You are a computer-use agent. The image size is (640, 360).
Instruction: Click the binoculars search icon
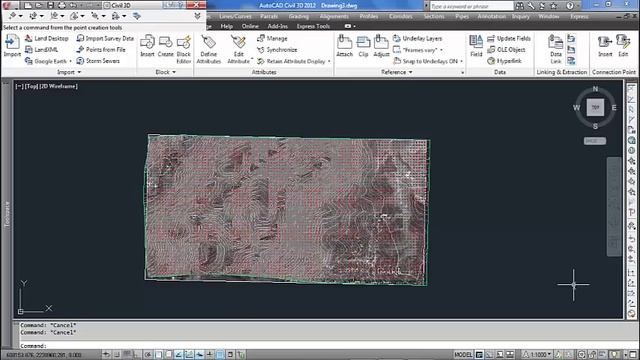pyautogui.click(x=520, y=6)
